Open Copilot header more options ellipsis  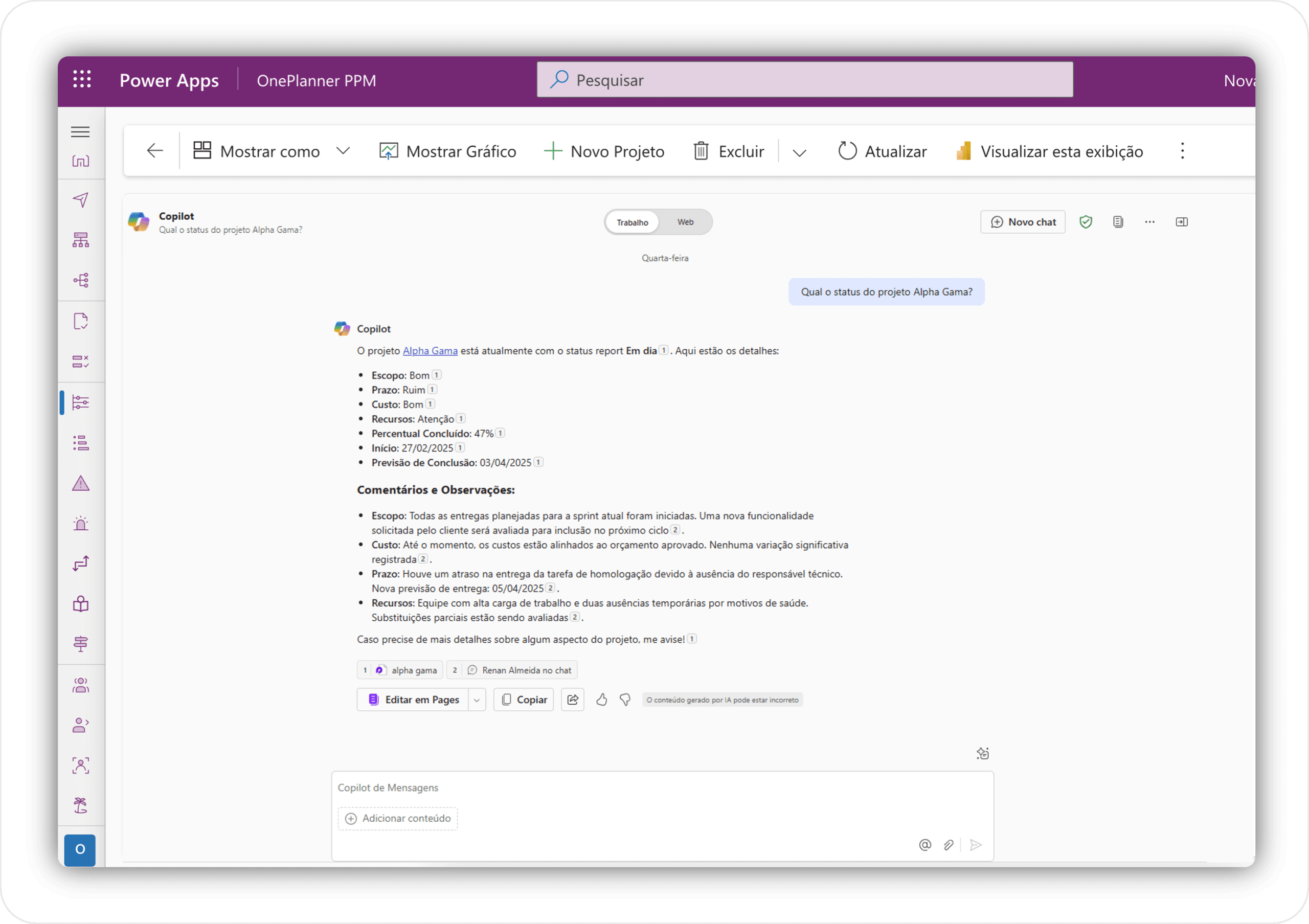(x=1150, y=222)
